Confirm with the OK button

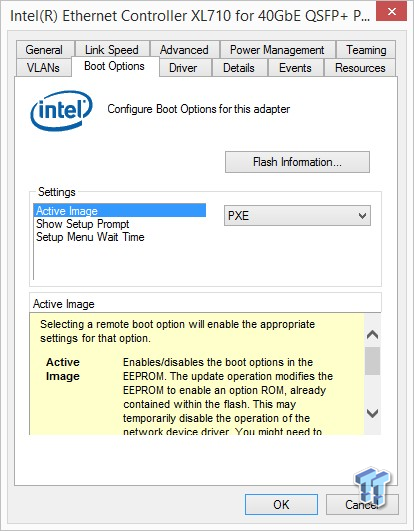tap(281, 505)
